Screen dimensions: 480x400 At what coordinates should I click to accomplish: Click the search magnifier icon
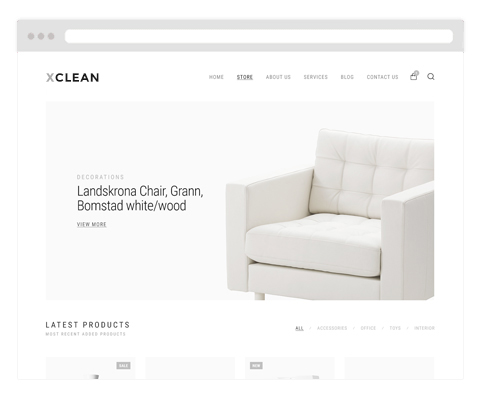point(431,77)
